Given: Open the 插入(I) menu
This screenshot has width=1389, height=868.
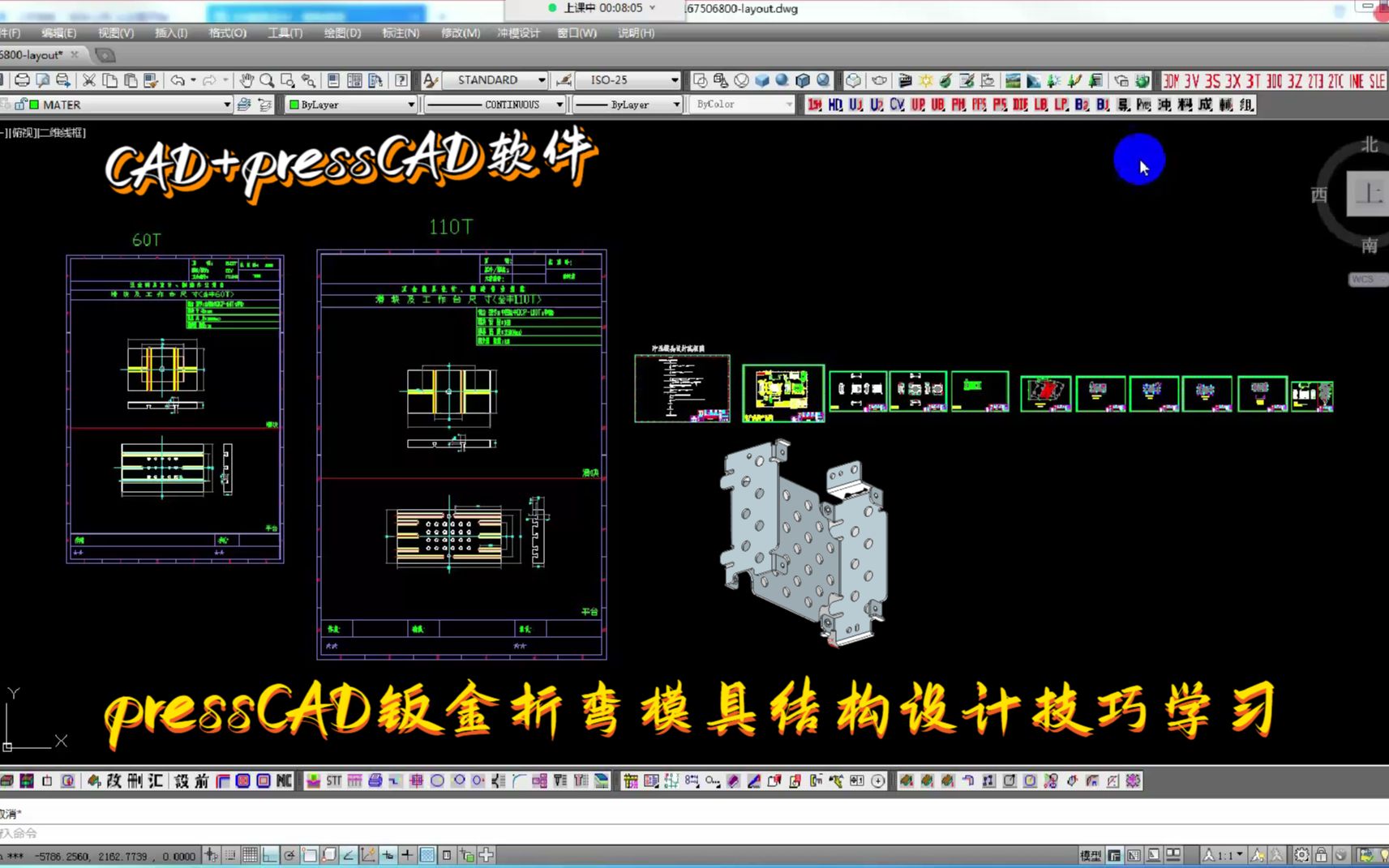Looking at the screenshot, I should 171,33.
